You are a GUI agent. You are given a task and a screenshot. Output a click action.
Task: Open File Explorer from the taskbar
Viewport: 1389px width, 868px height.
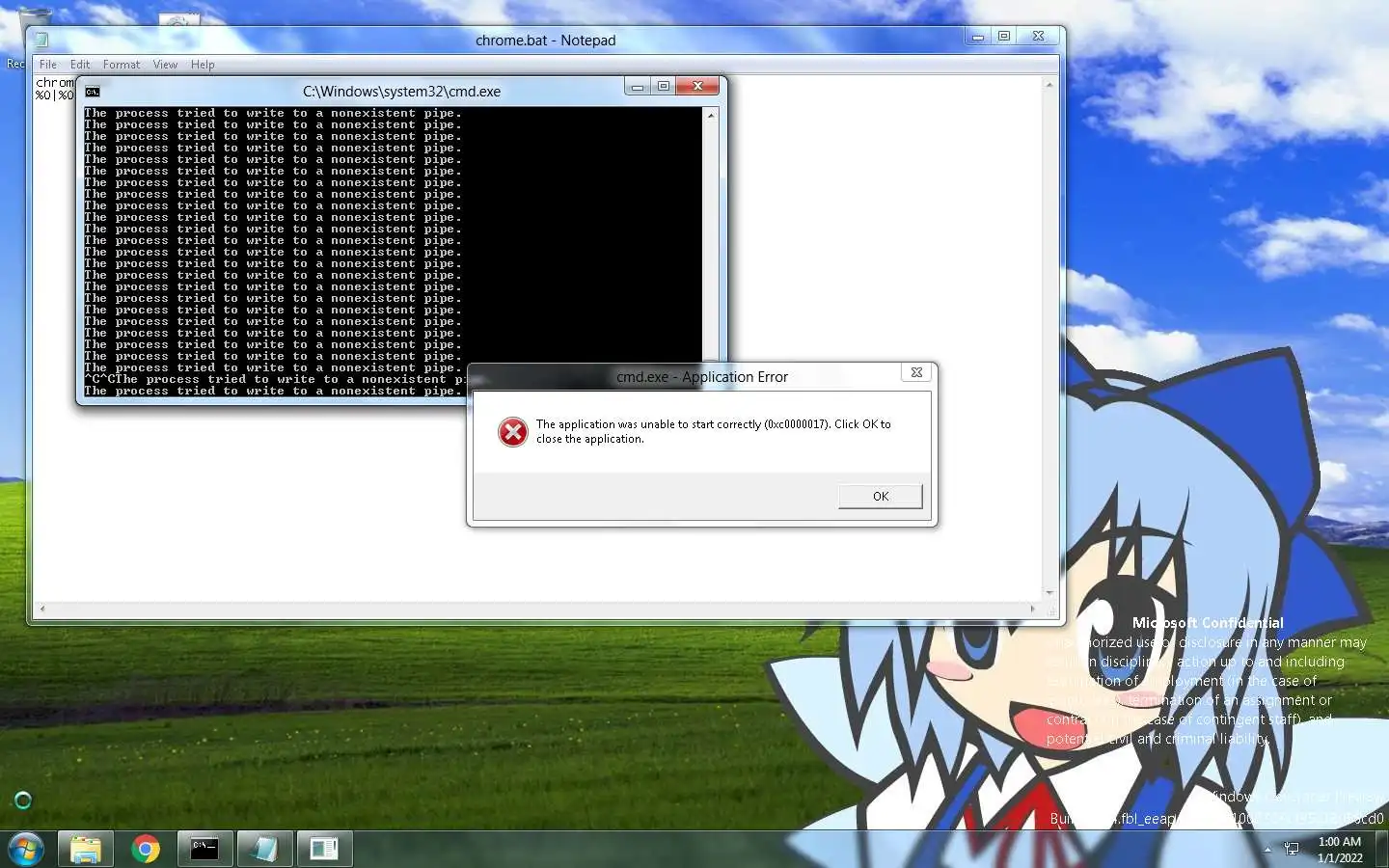click(x=86, y=849)
